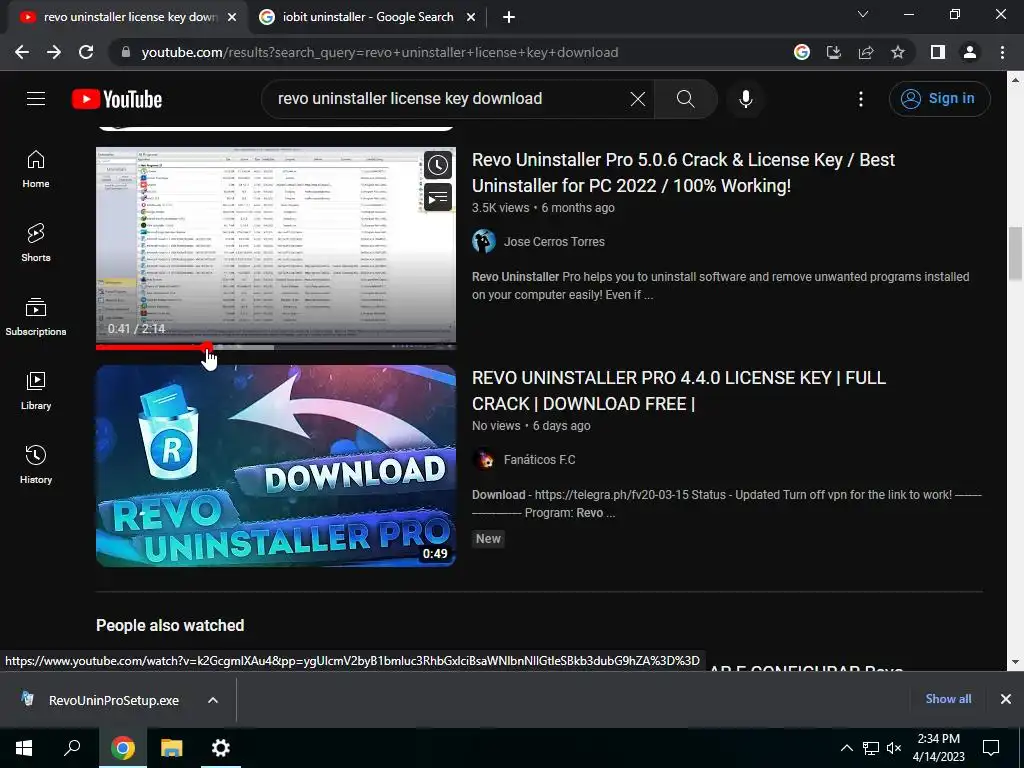Open History in the sidebar
1024x768 pixels.
[x=36, y=464]
